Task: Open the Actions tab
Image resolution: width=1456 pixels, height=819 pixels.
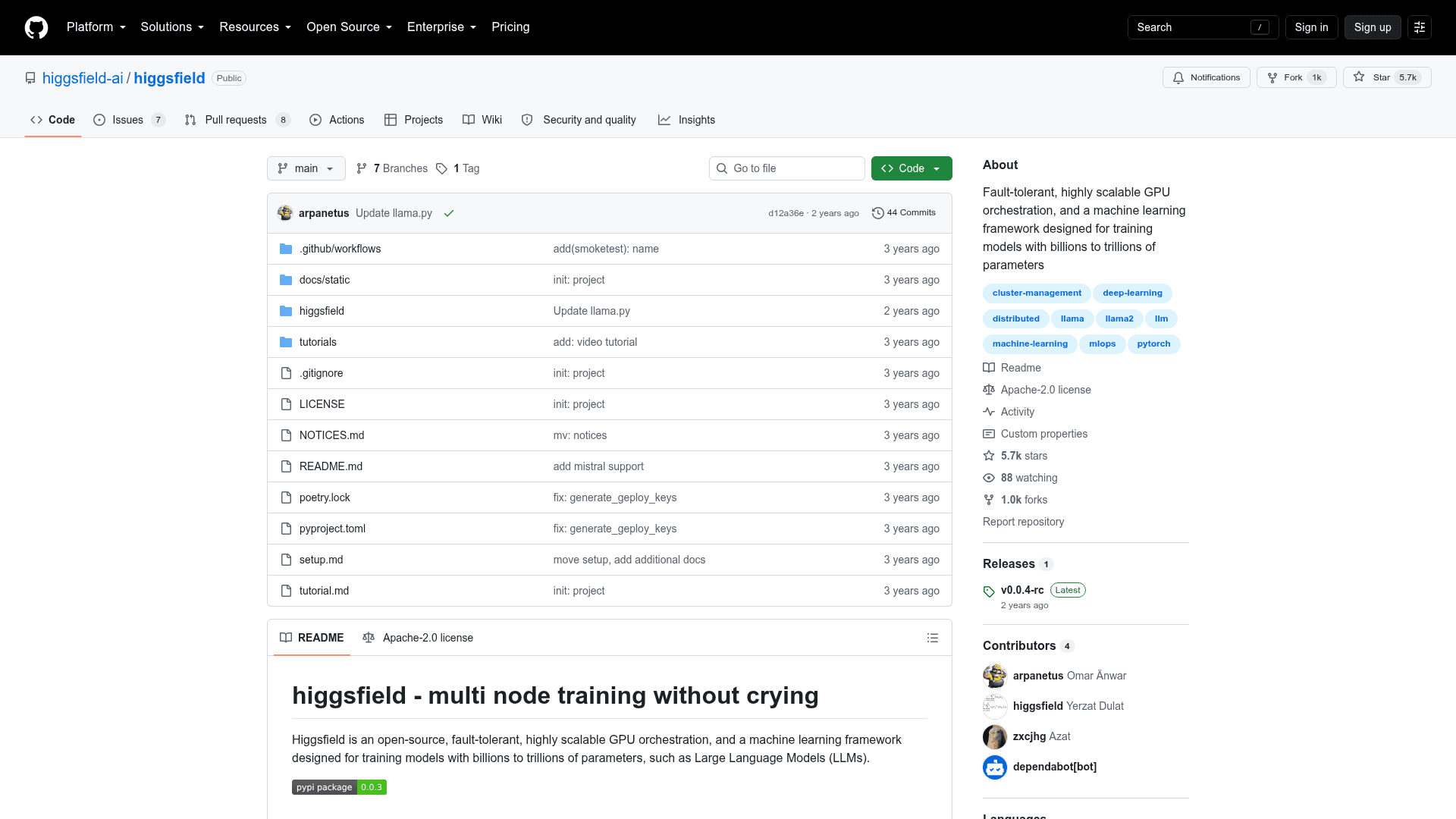Action: tap(337, 120)
